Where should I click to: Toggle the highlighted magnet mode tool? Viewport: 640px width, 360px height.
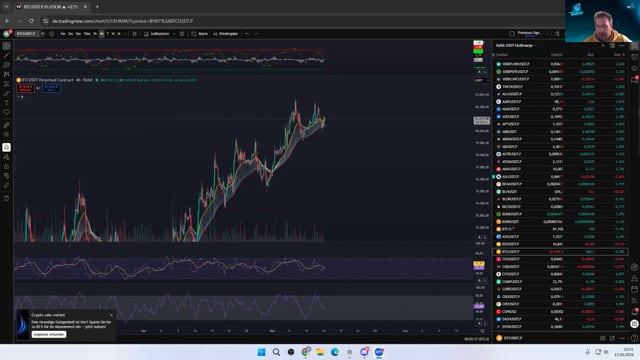7,147
